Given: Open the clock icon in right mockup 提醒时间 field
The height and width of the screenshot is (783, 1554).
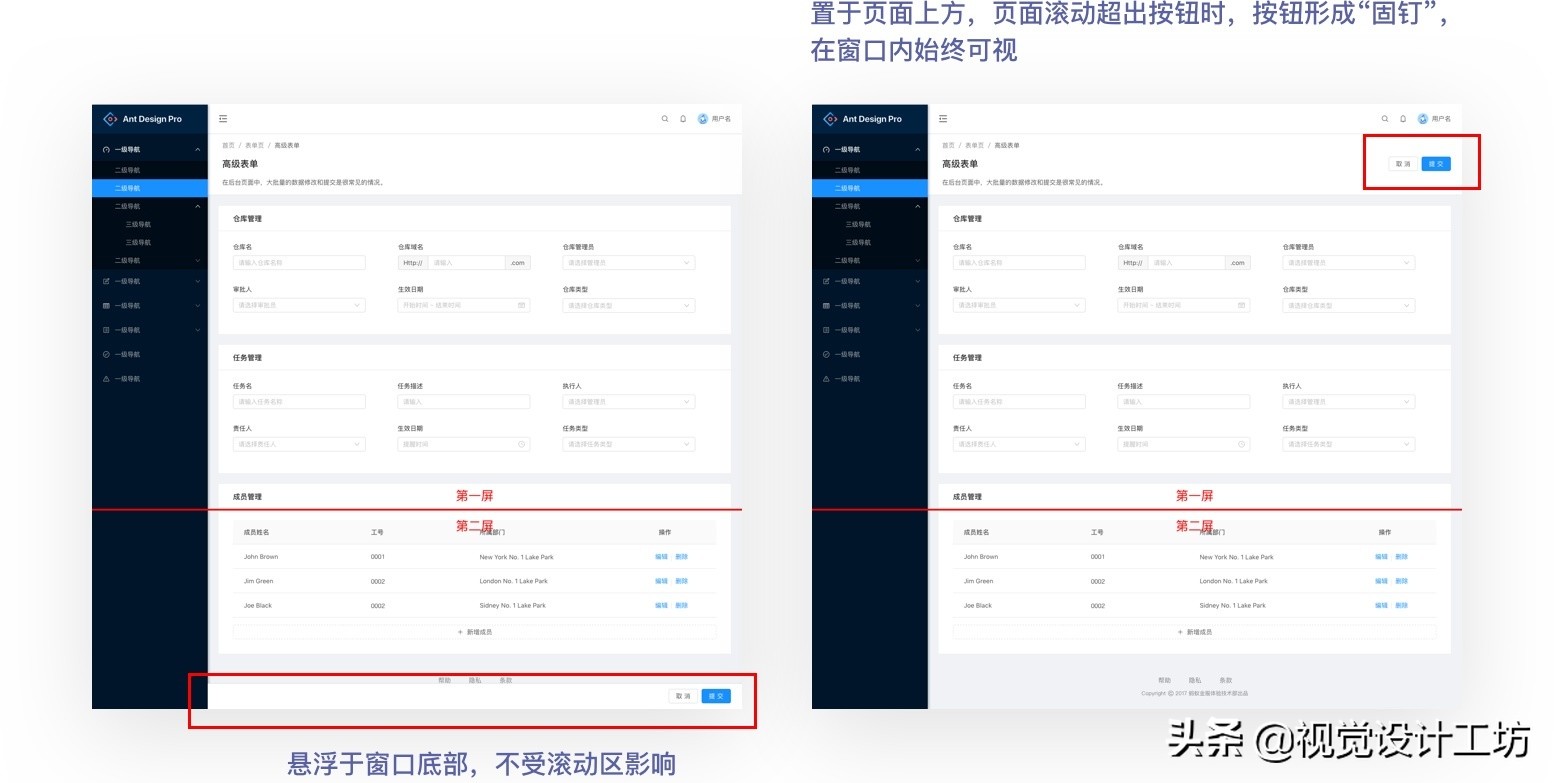Looking at the screenshot, I should 1242,444.
